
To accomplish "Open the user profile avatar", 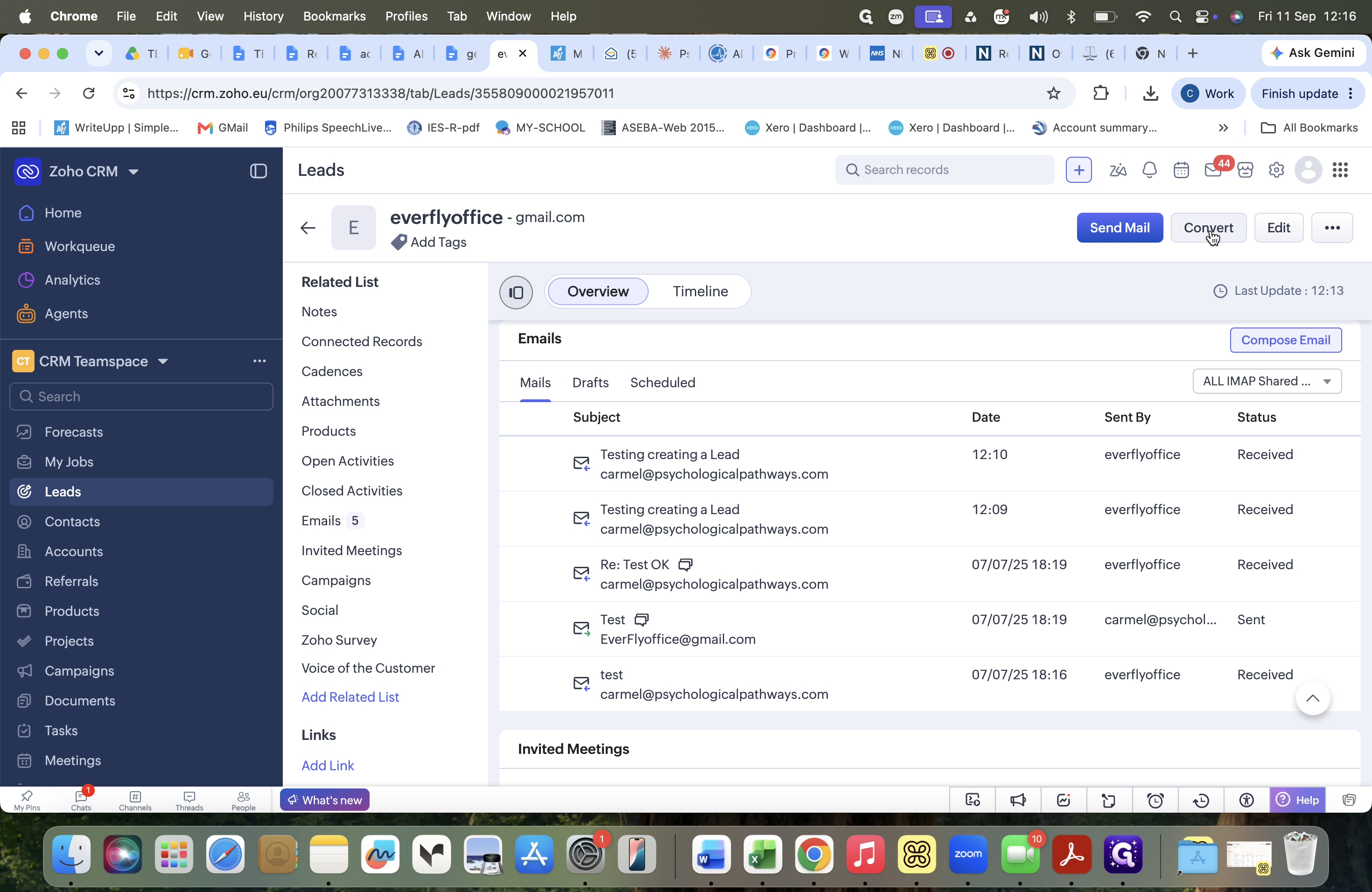I will pyautogui.click(x=1308, y=170).
